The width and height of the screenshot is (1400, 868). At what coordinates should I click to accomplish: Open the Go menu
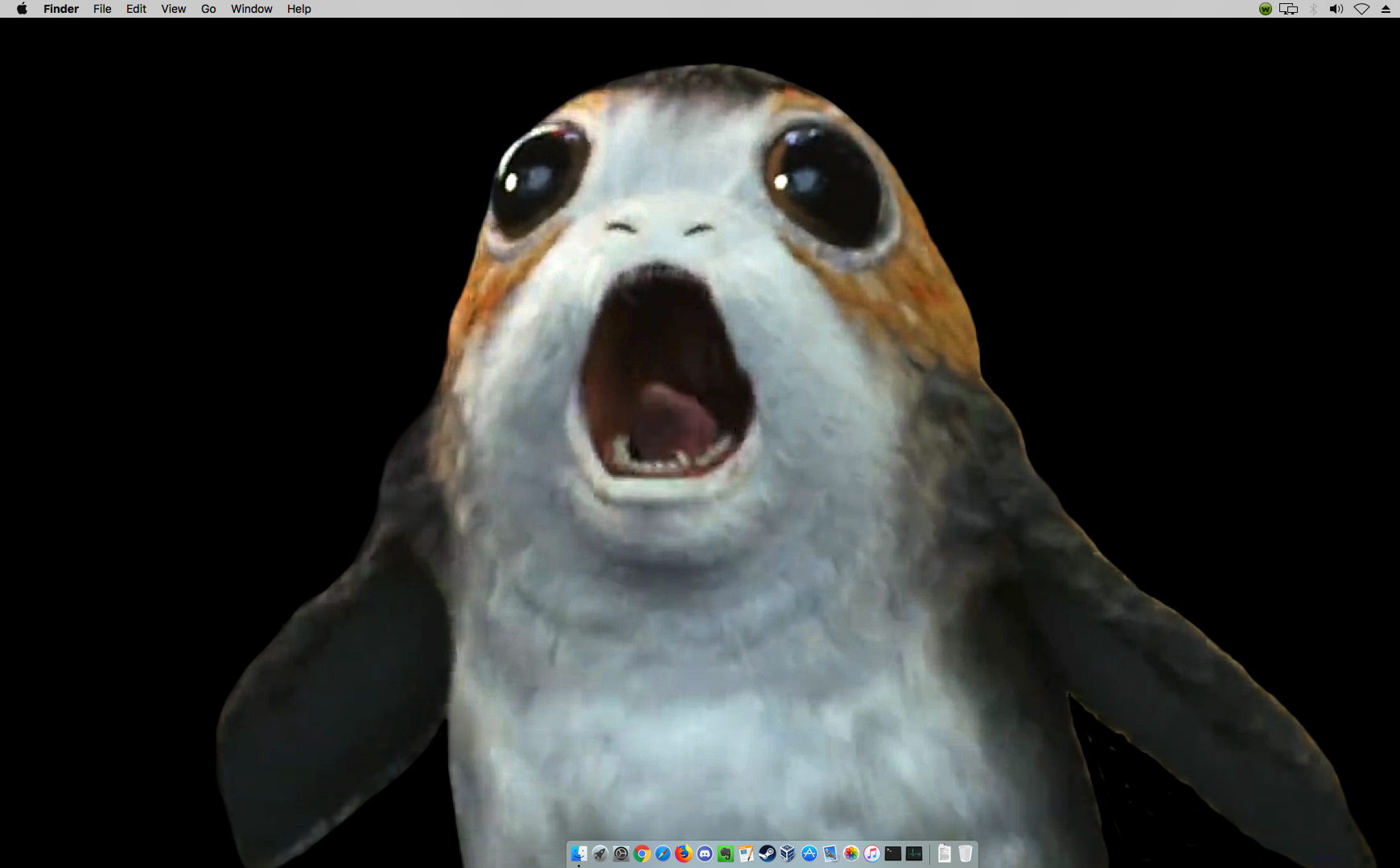208,9
